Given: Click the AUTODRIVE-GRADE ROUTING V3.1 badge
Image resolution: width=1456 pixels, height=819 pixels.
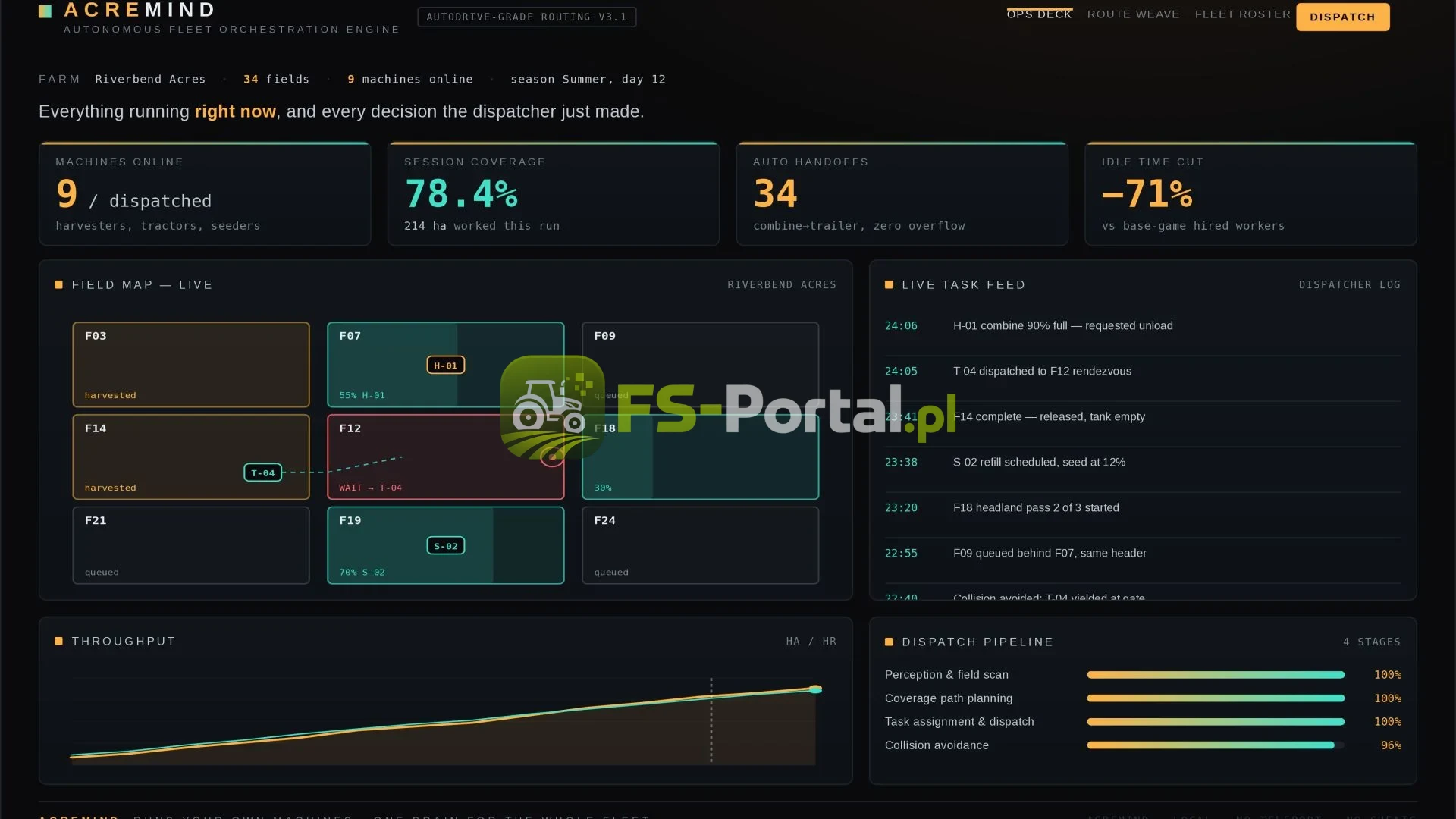Looking at the screenshot, I should [x=527, y=17].
